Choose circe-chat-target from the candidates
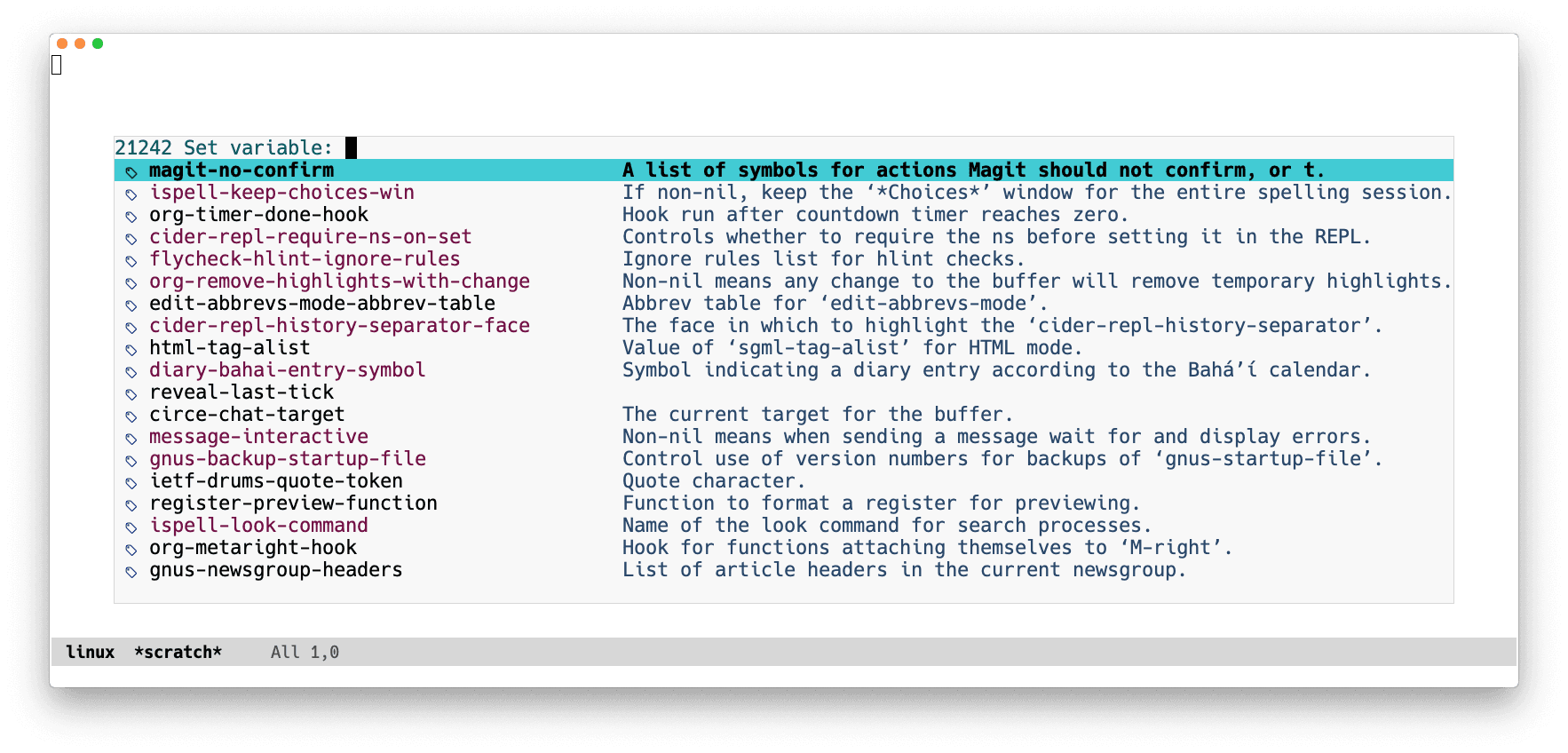Image resolution: width=1568 pixels, height=753 pixels. click(247, 415)
